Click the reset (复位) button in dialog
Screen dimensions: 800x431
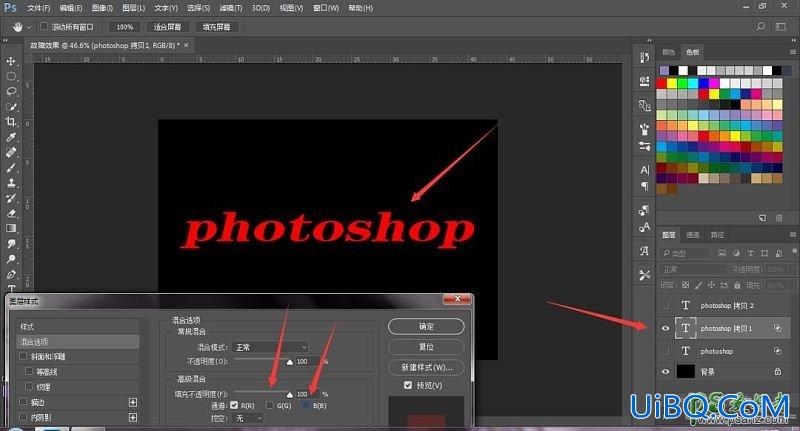[426, 347]
